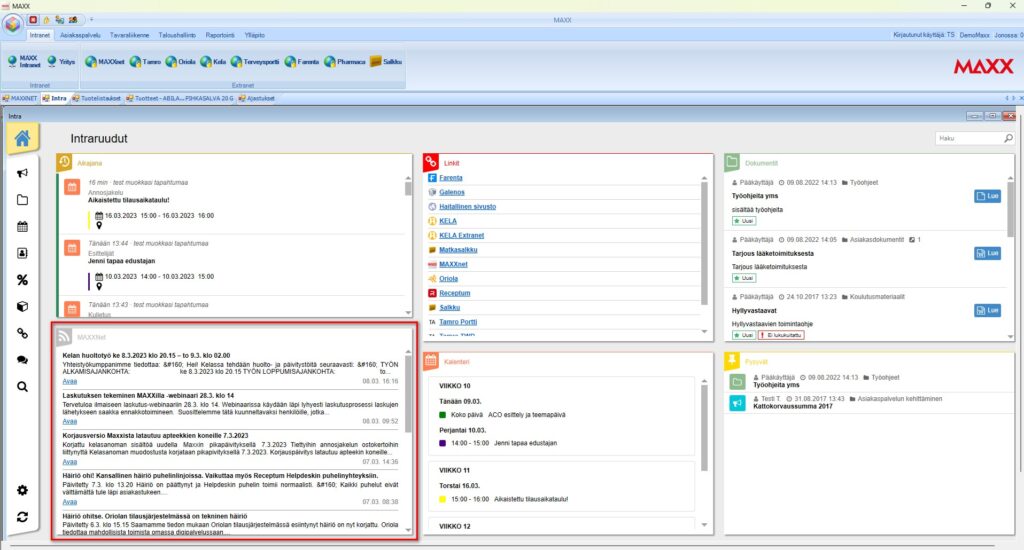Switch to the Raportointi ribbon tab
The image size is (1024, 550).
tap(220, 35)
